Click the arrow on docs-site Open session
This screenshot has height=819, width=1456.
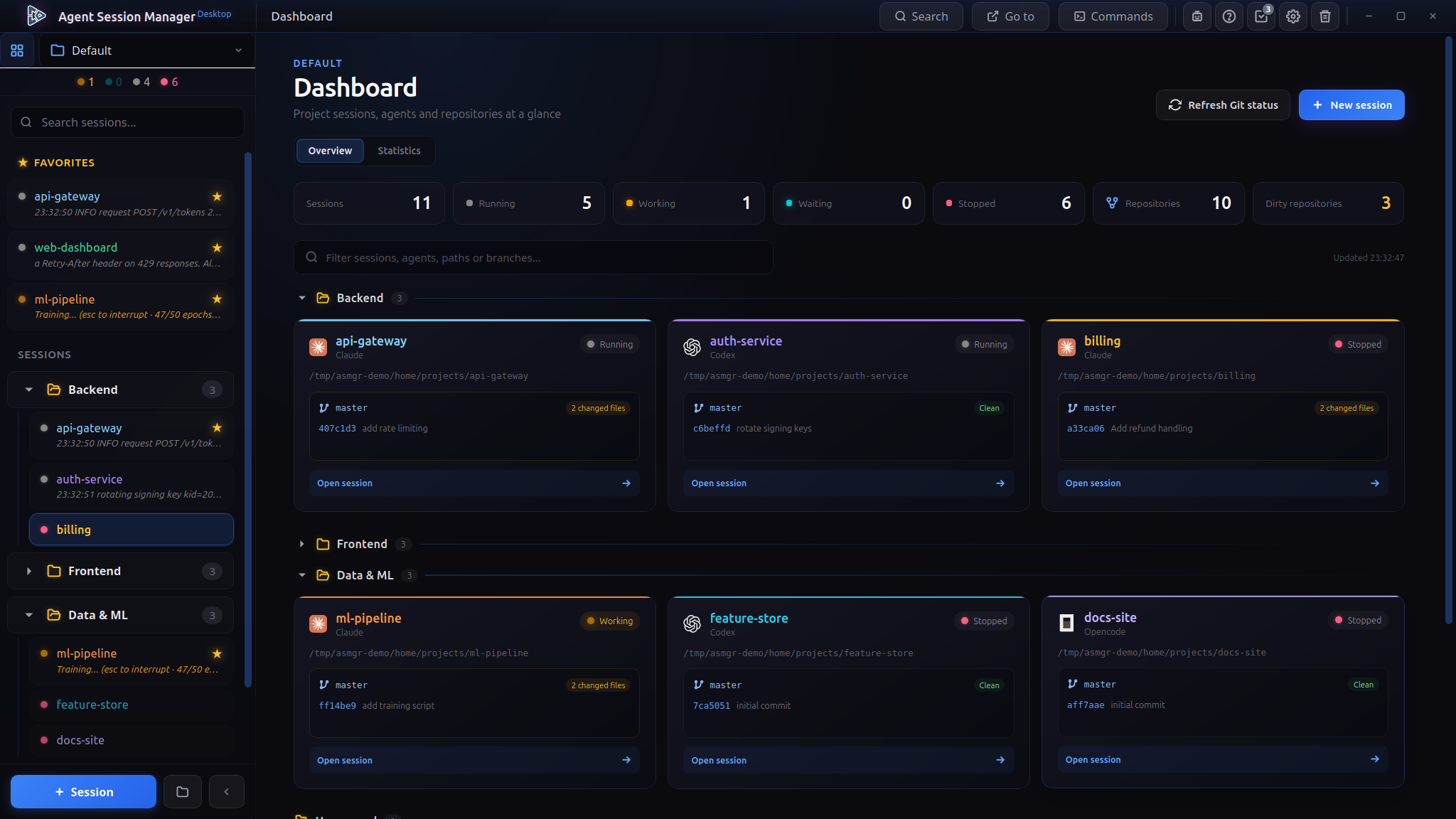[1375, 759]
